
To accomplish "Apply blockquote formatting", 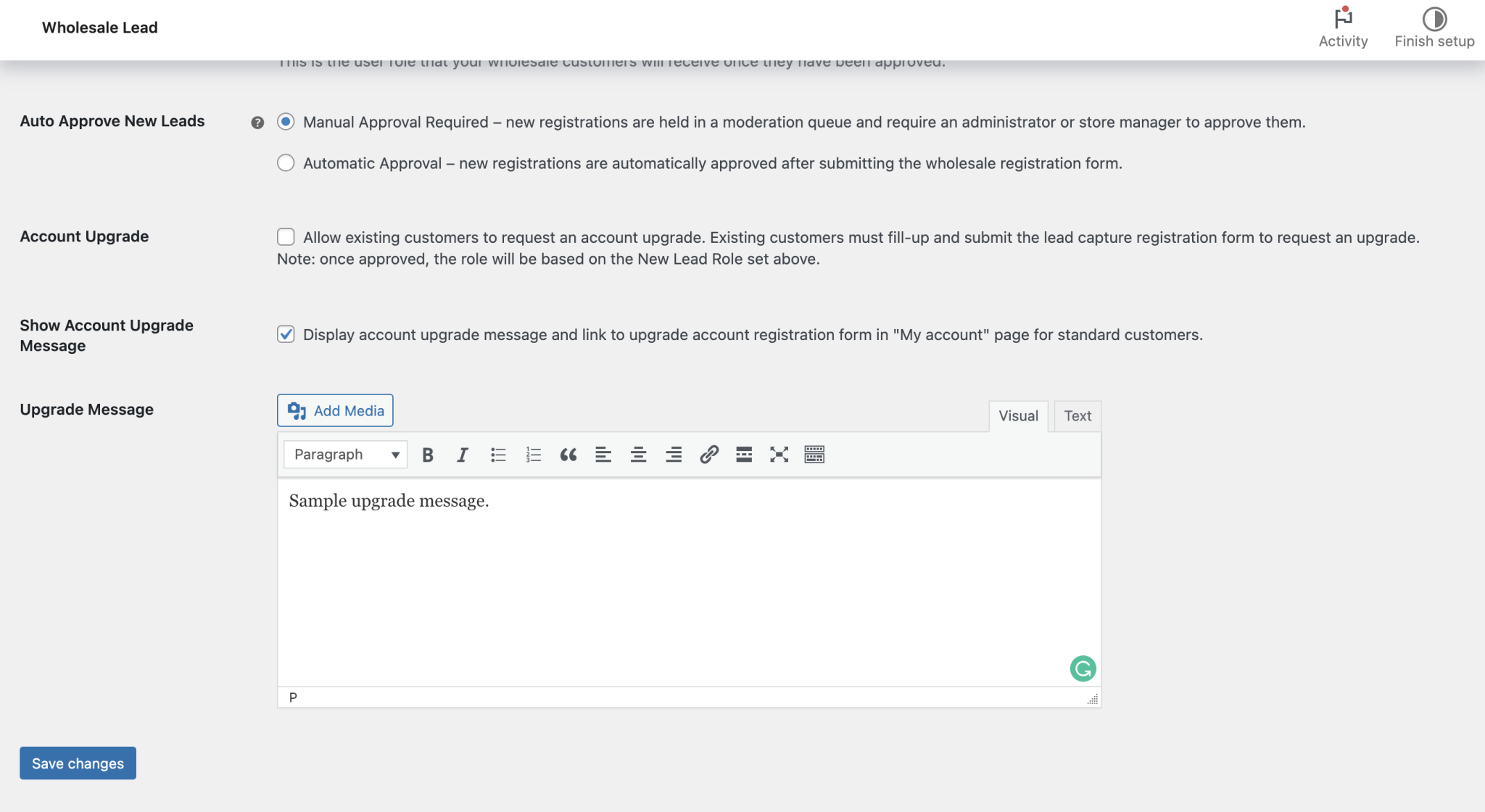I will [x=568, y=455].
